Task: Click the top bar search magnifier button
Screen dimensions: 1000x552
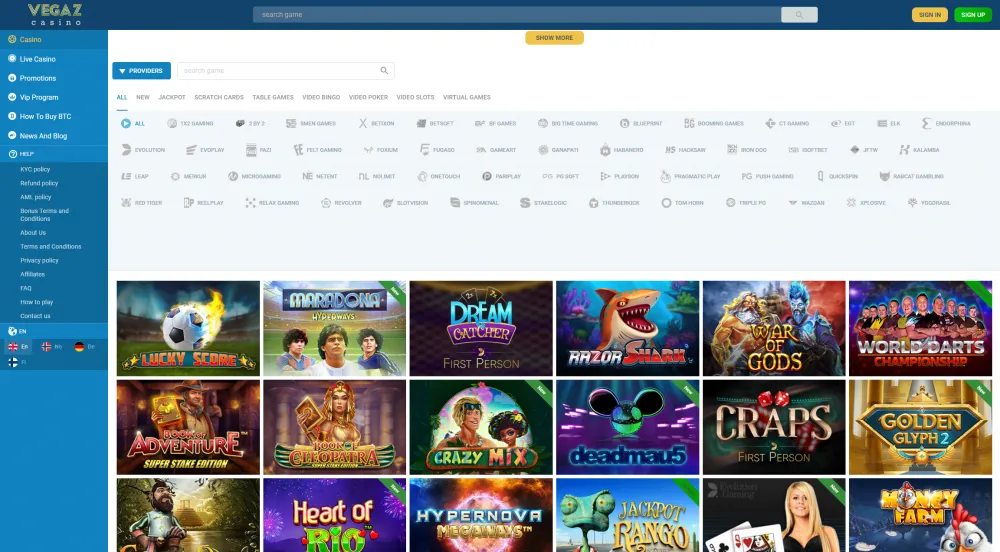Action: 799,15
